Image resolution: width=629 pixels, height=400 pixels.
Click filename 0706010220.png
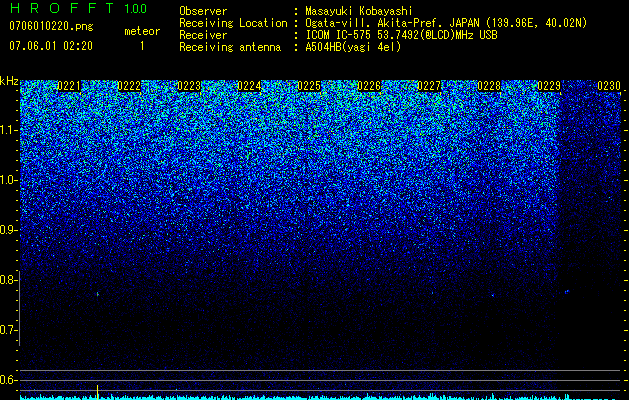pyautogui.click(x=51, y=26)
